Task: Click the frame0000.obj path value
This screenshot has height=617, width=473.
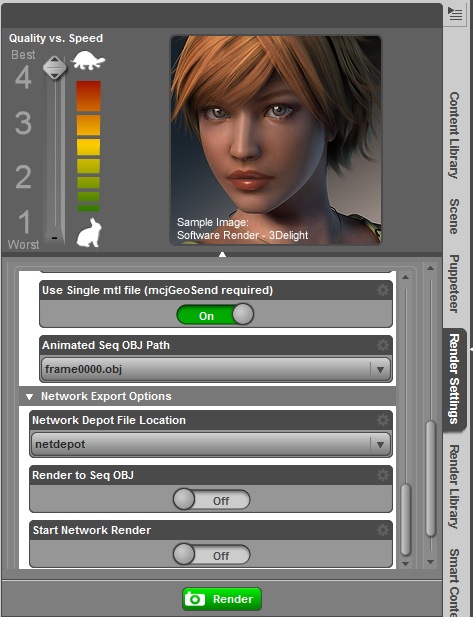Action: 83,369
